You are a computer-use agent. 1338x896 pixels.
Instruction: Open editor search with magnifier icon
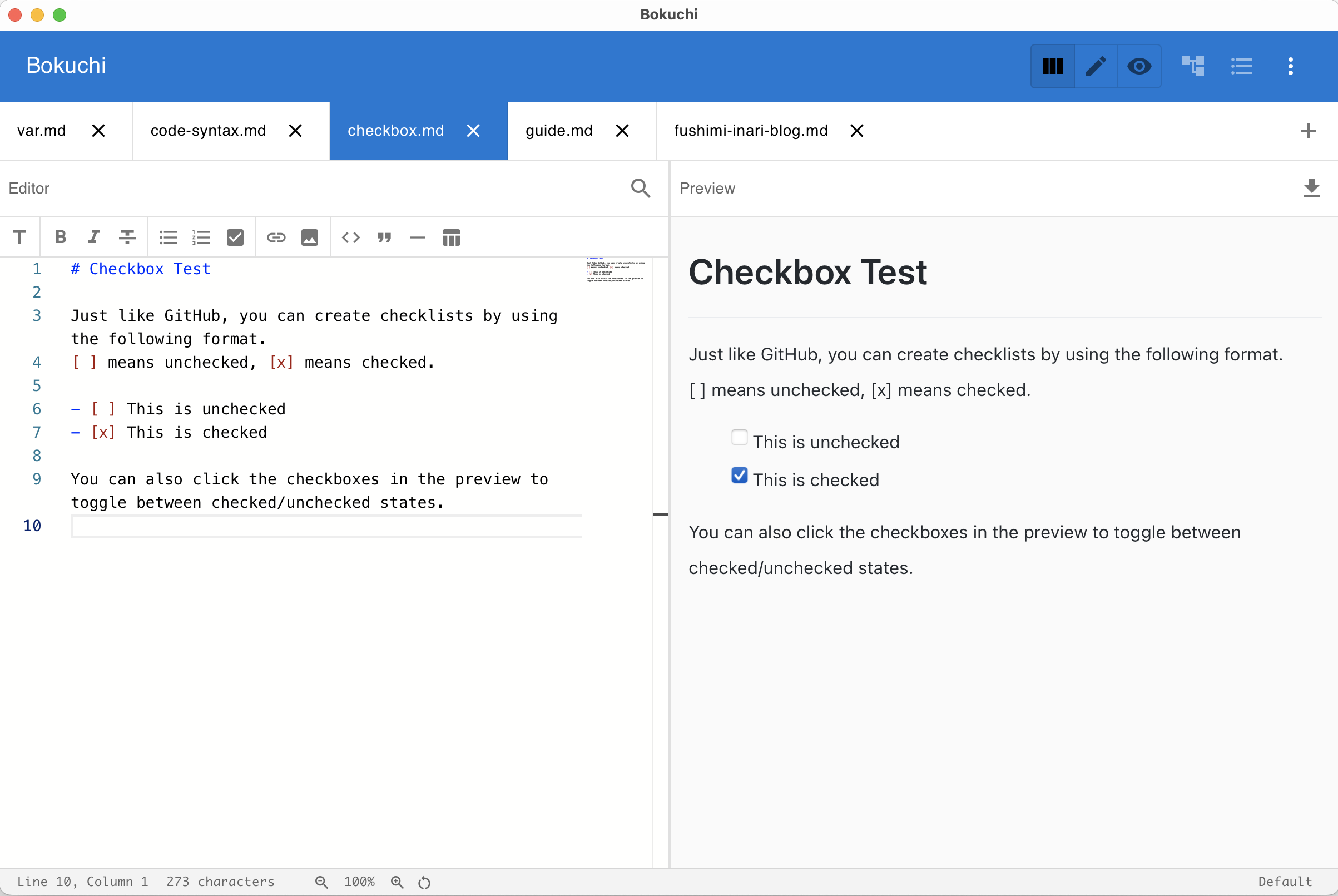coord(641,188)
